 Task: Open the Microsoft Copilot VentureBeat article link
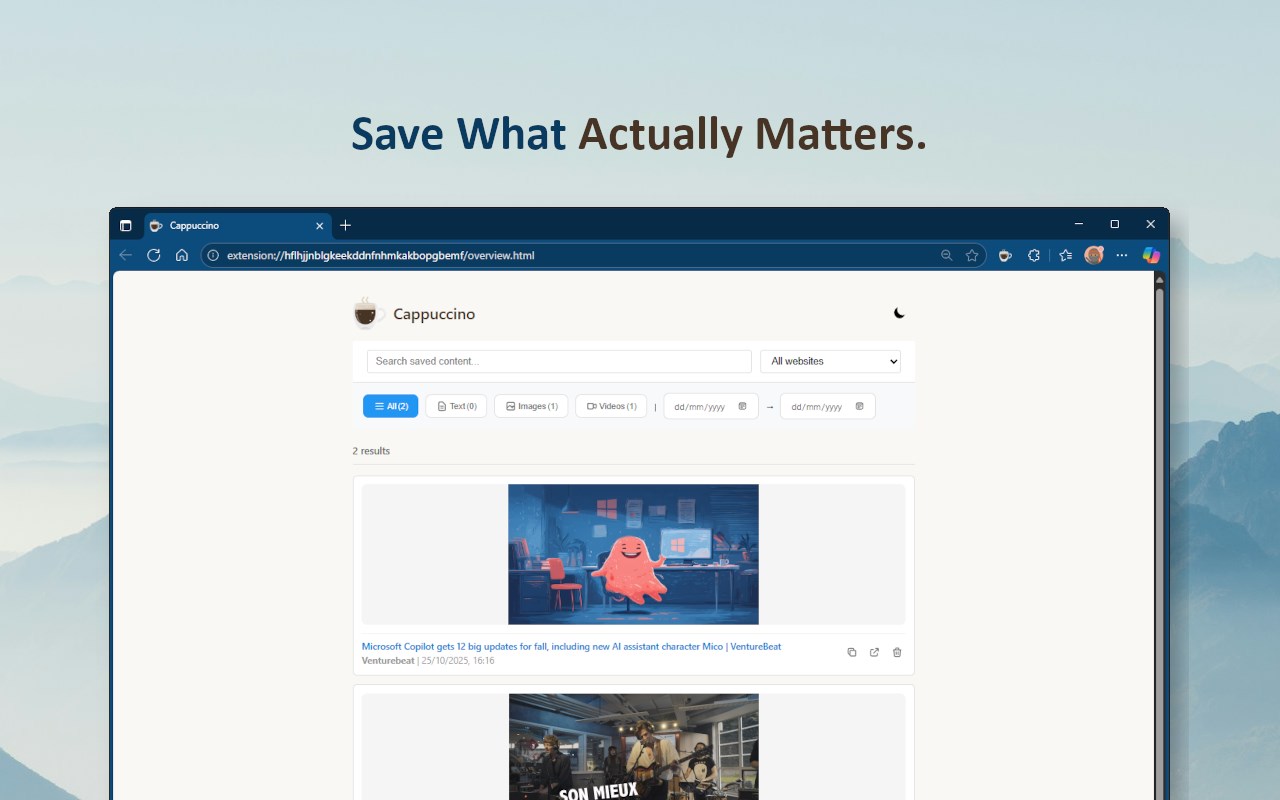click(x=571, y=647)
